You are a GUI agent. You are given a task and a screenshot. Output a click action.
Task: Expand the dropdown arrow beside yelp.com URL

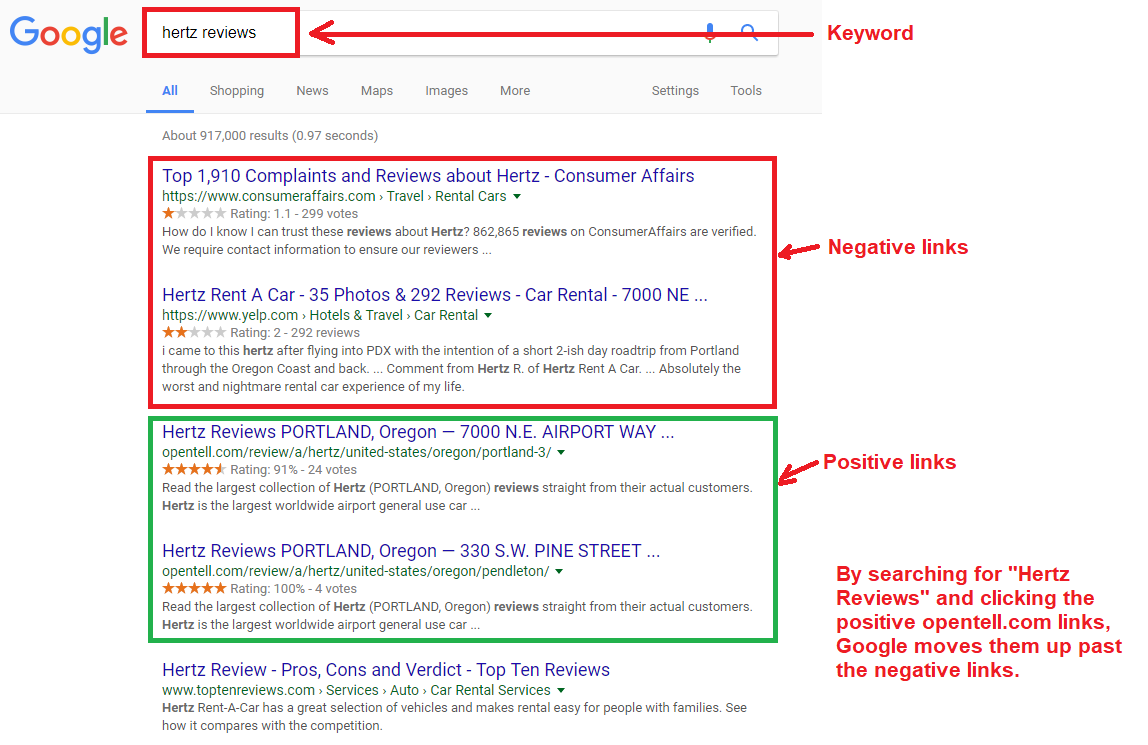(488, 315)
